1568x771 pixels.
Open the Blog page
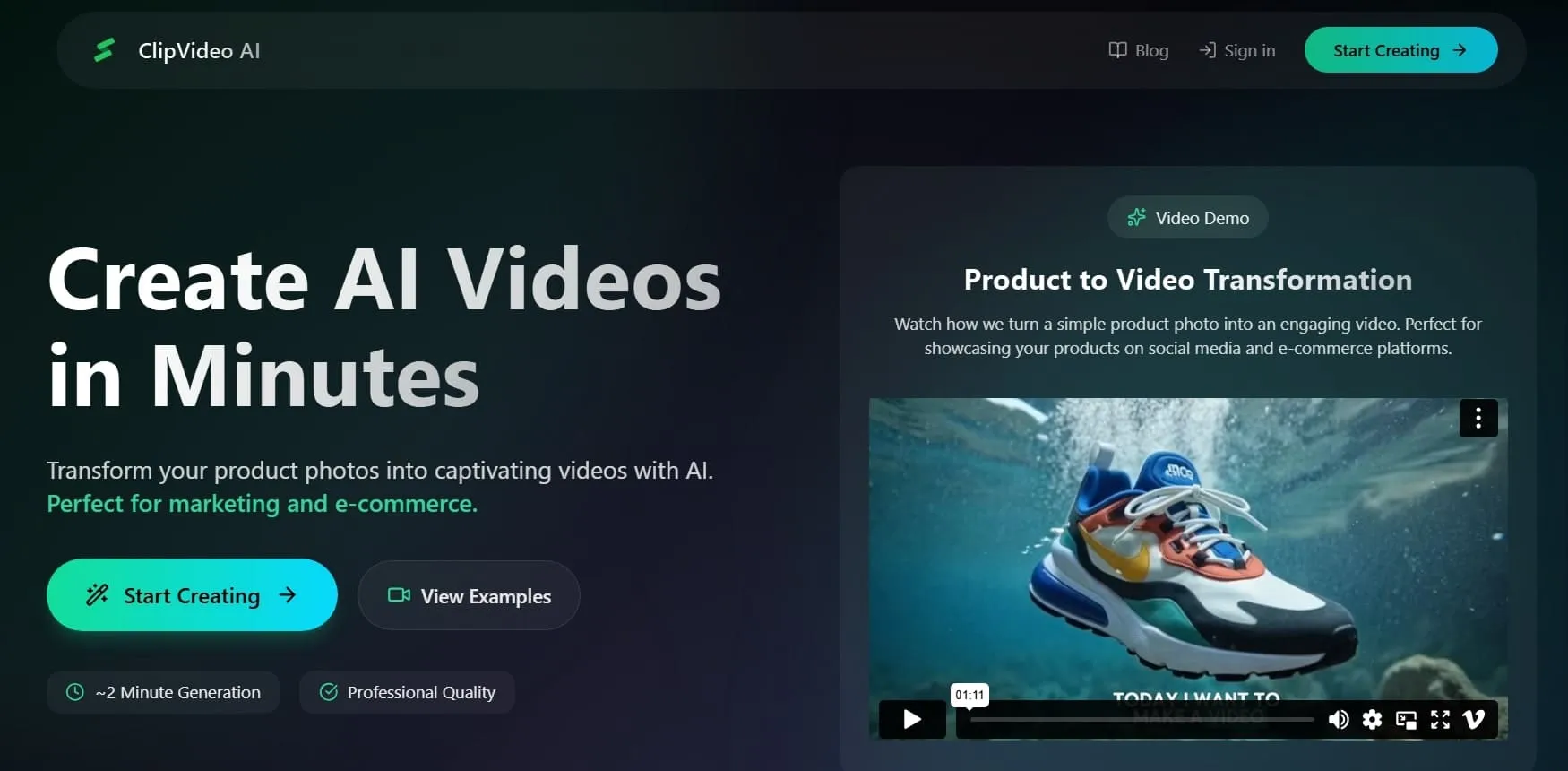pyautogui.click(x=1139, y=50)
